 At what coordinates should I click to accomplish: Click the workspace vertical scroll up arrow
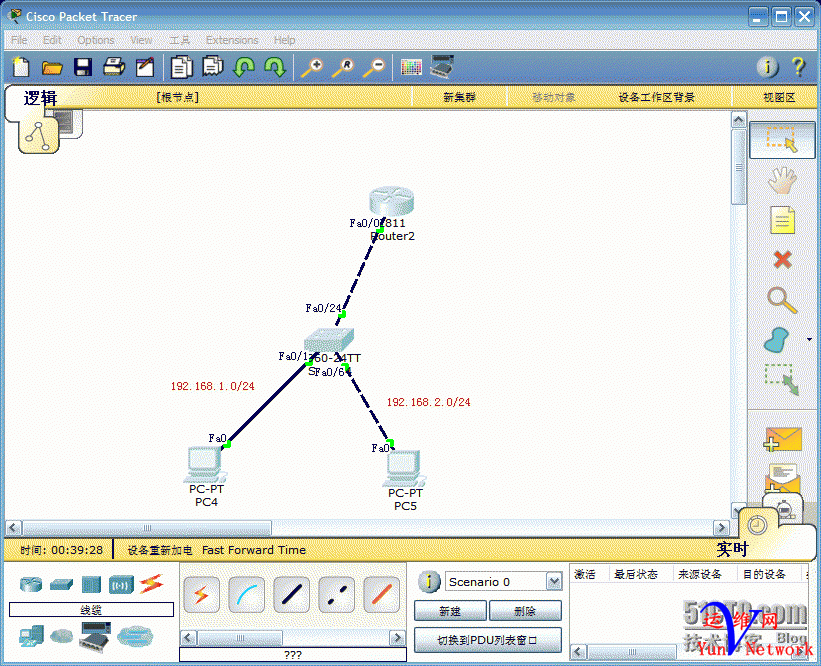click(x=739, y=120)
